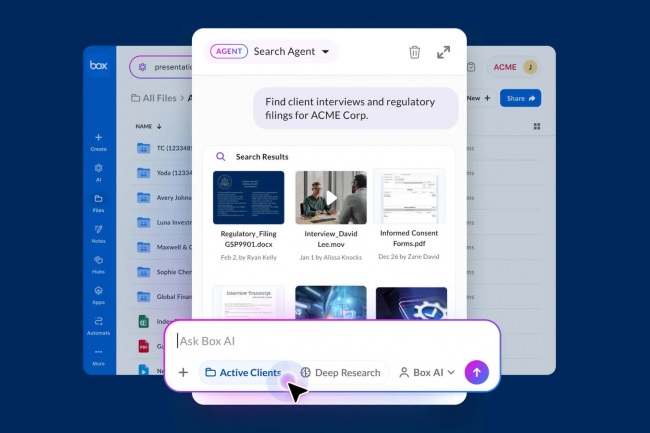The width and height of the screenshot is (650, 433).
Task: Click the Yoda folder icon
Action: coord(143,173)
